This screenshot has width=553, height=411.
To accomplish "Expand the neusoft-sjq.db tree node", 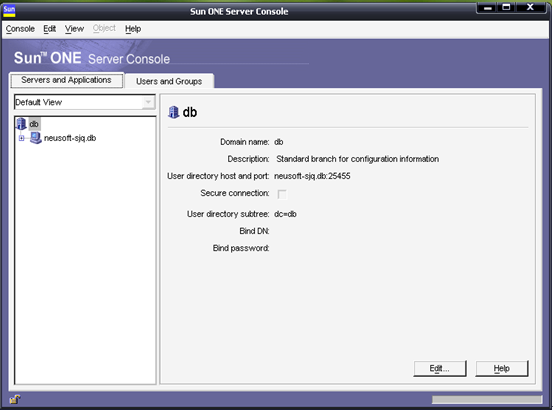I will point(22,138).
